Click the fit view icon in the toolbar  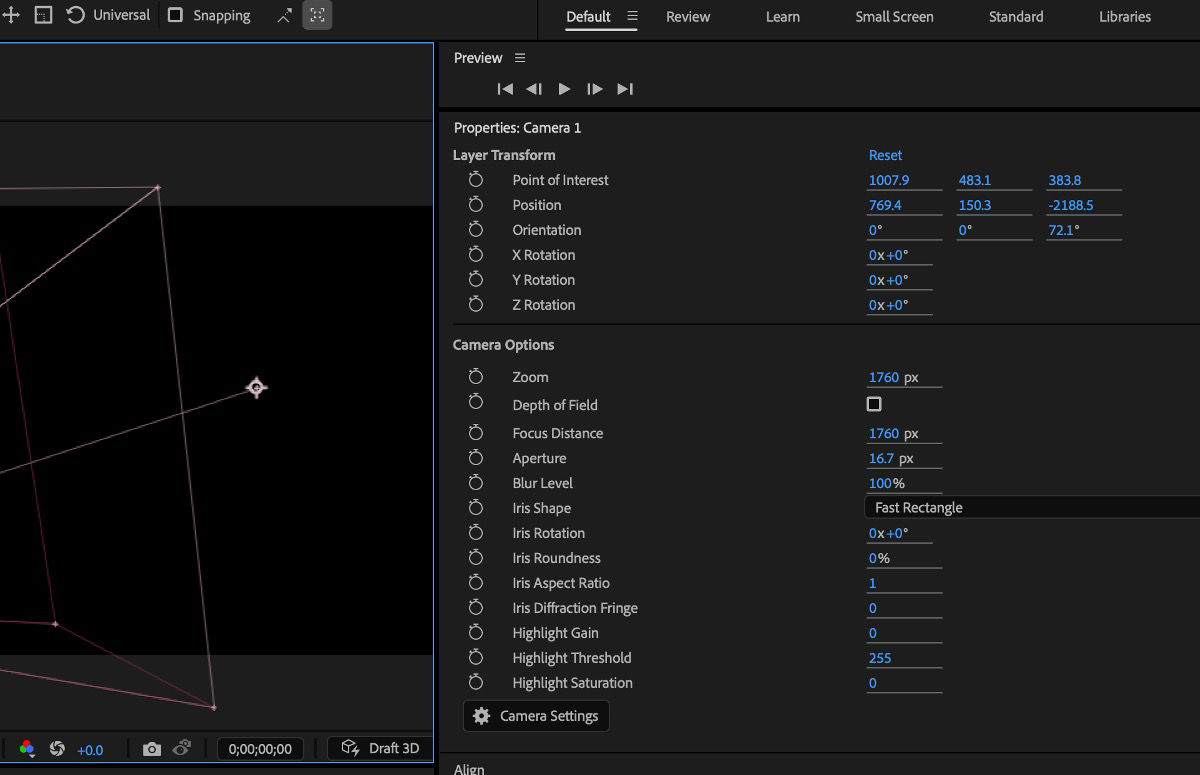[x=316, y=15]
